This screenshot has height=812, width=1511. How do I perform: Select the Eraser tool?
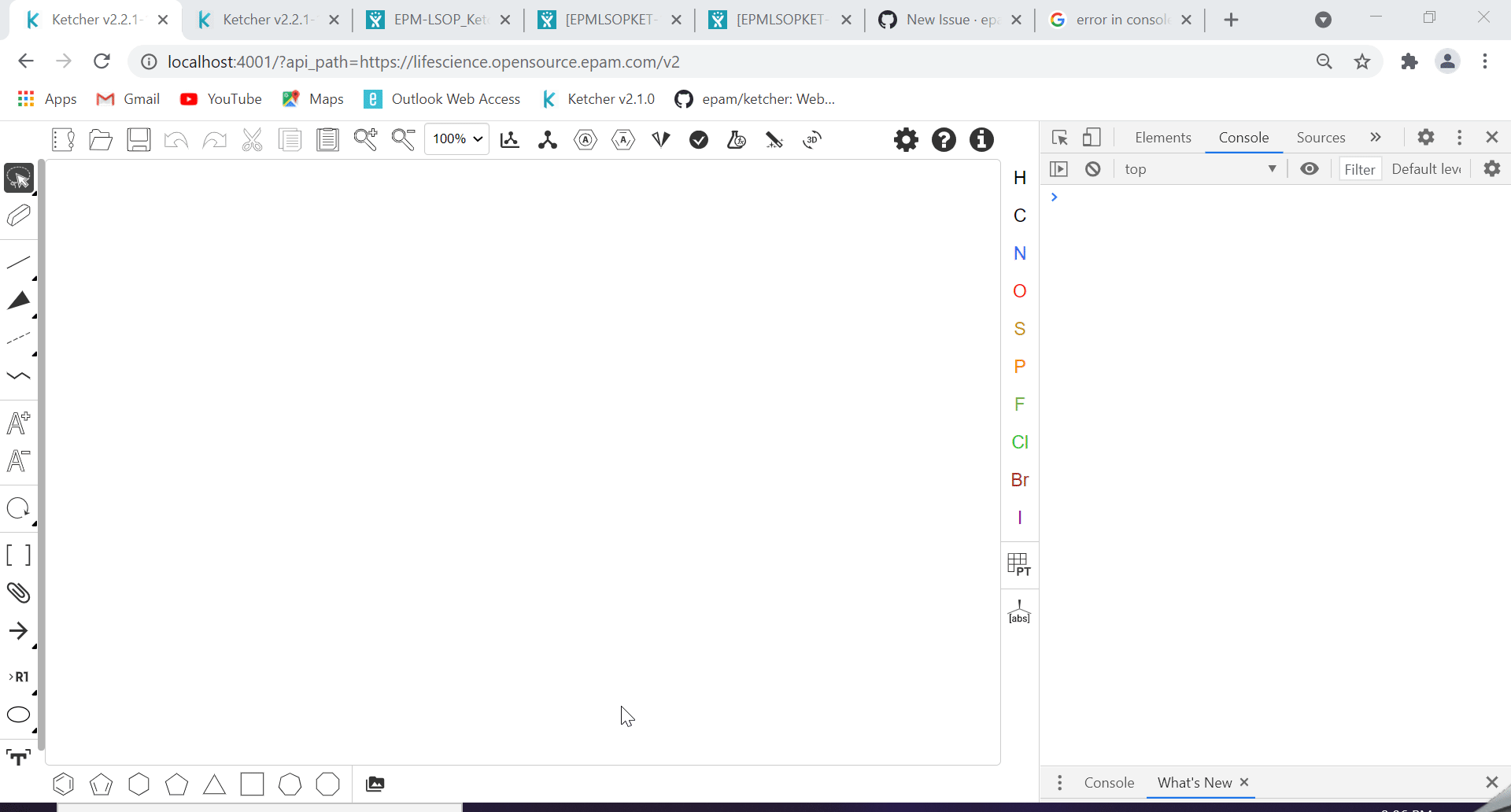[19, 216]
